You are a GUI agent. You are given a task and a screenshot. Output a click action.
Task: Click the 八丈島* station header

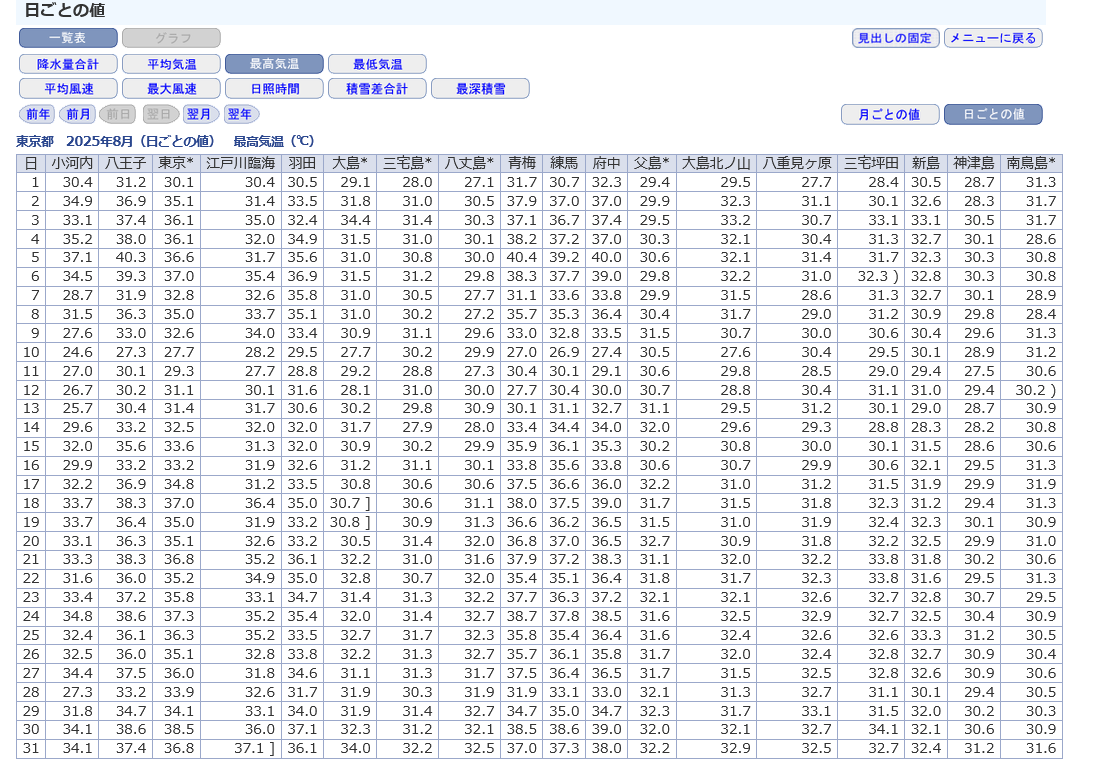point(469,163)
